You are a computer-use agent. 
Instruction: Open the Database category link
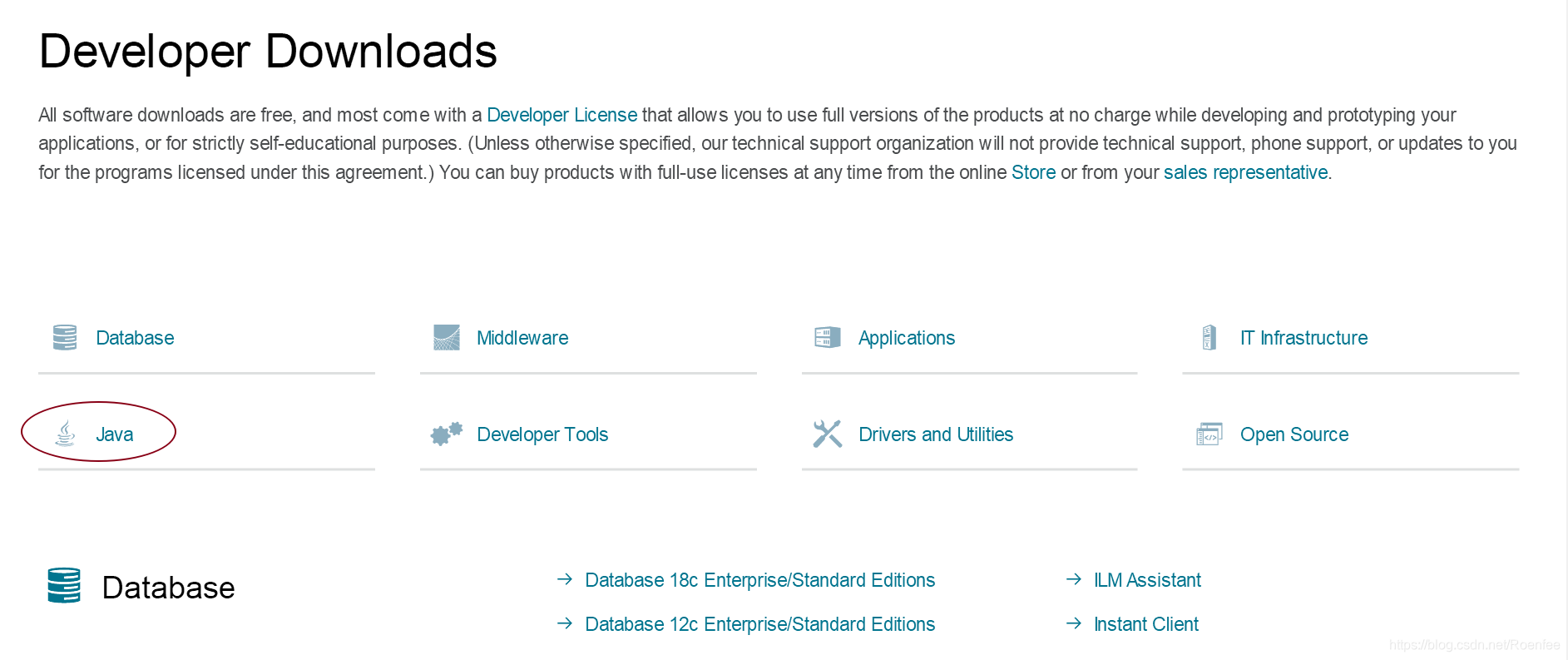pyautogui.click(x=135, y=338)
